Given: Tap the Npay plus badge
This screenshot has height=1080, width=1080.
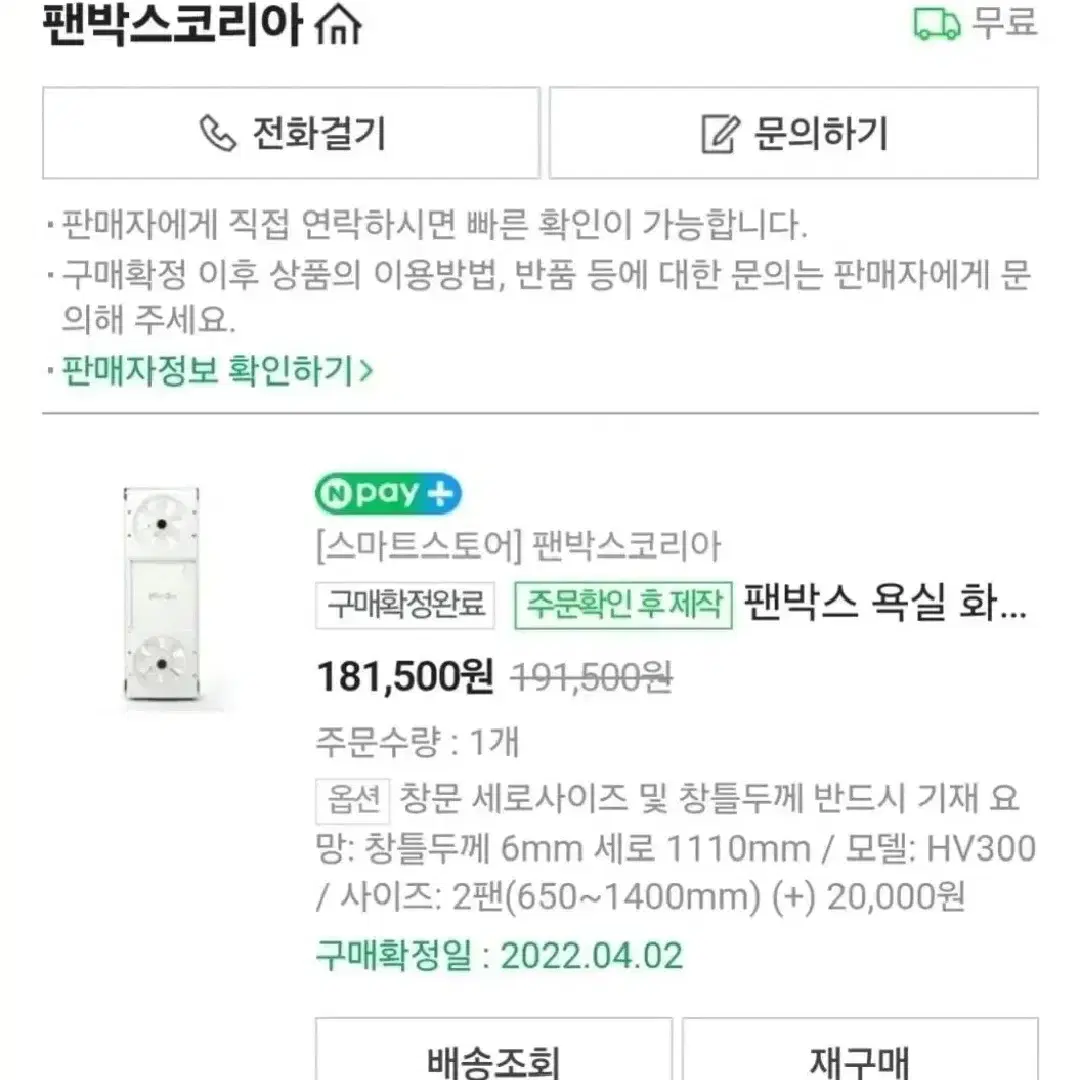Looking at the screenshot, I should [x=388, y=493].
